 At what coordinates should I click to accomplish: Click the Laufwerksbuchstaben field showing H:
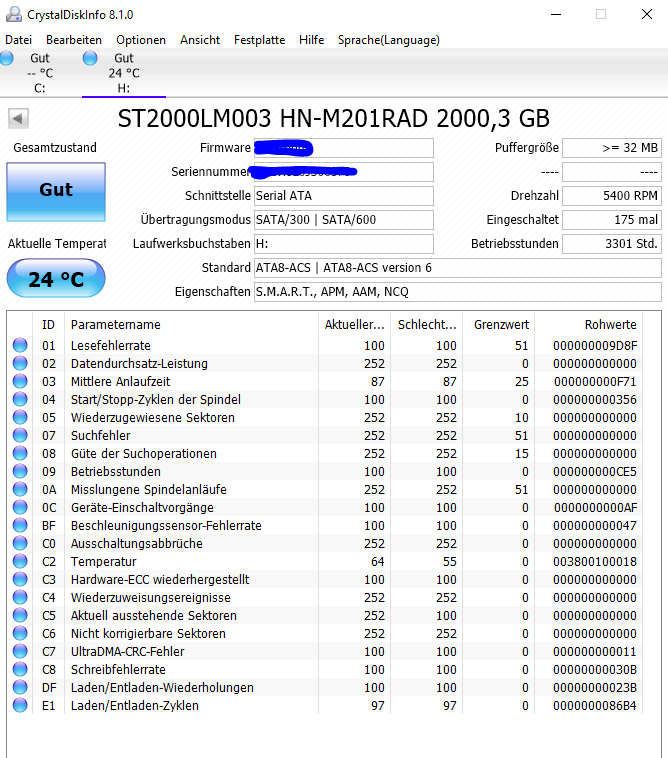coord(344,244)
